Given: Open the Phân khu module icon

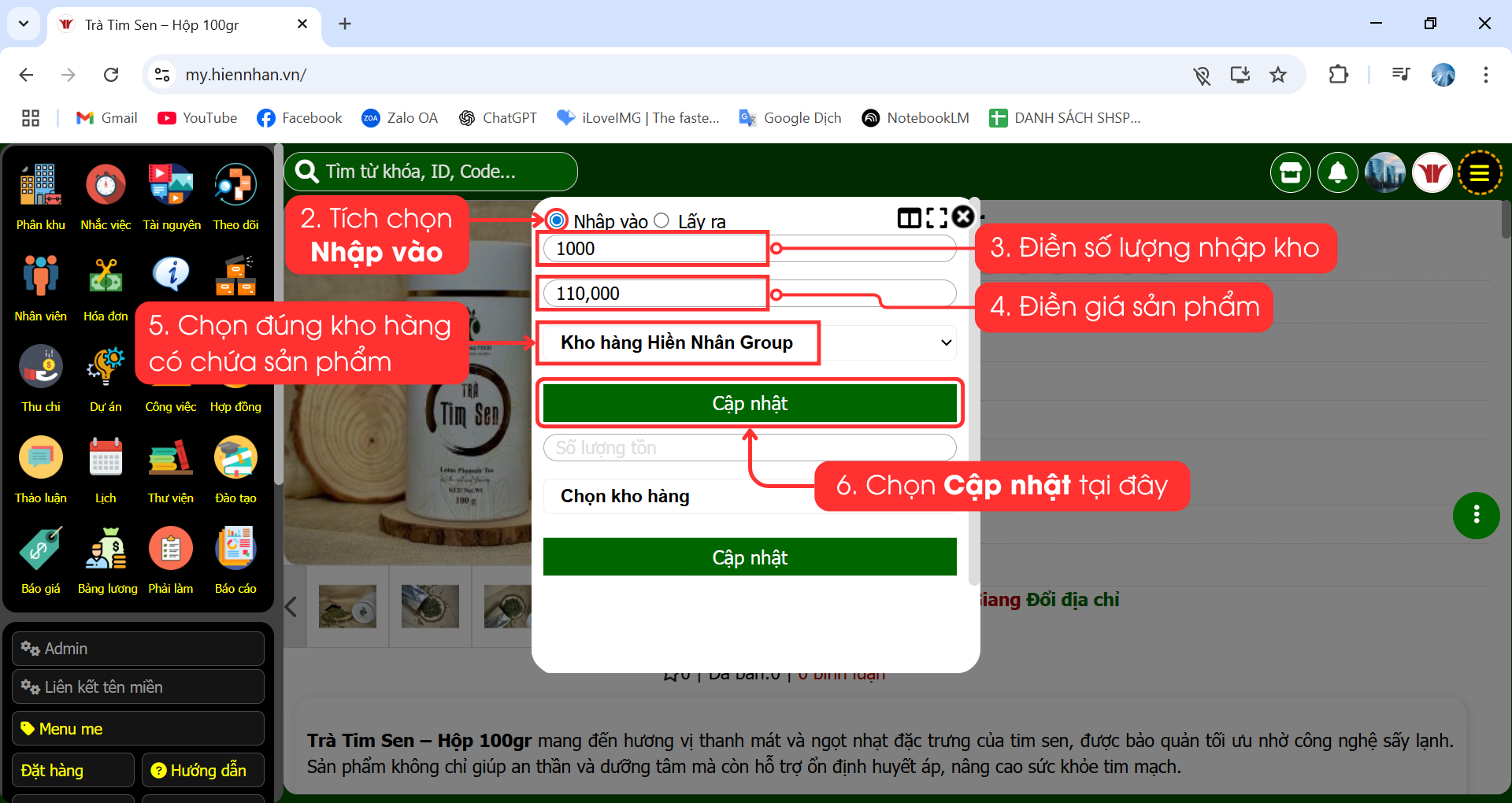Looking at the screenshot, I should pos(40,186).
